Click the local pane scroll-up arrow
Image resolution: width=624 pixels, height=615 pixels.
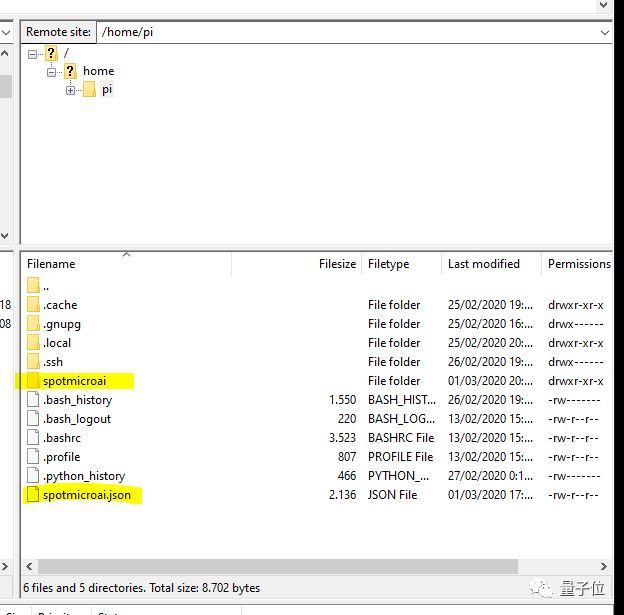(x=5, y=53)
